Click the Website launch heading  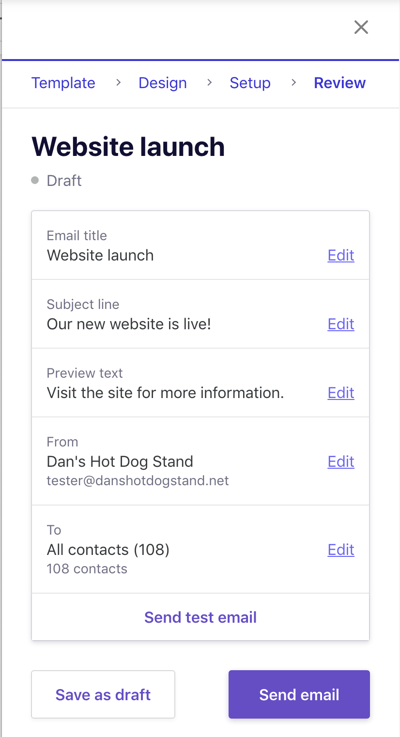(x=128, y=147)
